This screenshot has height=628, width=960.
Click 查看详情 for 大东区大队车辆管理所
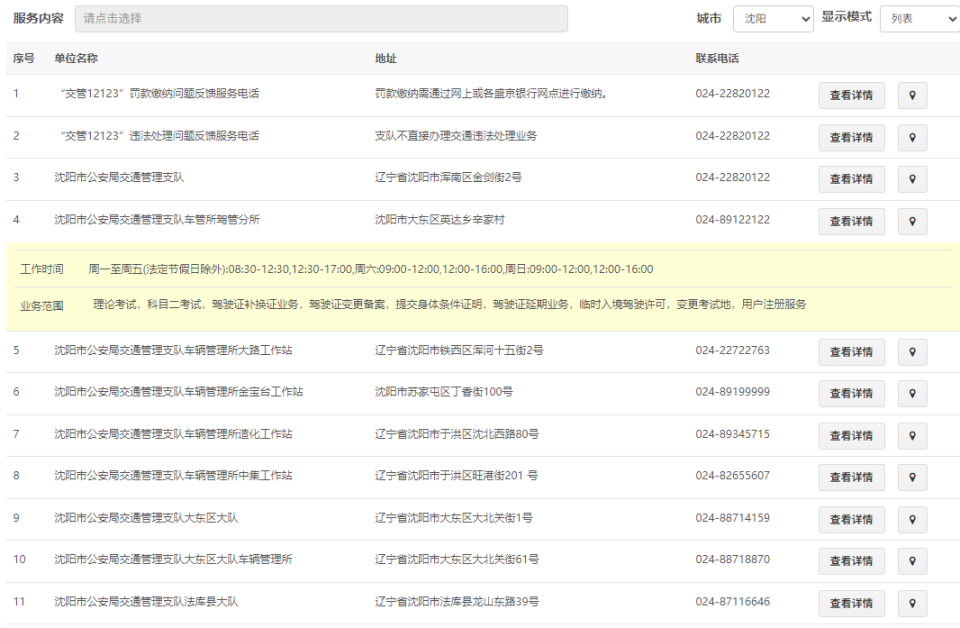(x=852, y=561)
